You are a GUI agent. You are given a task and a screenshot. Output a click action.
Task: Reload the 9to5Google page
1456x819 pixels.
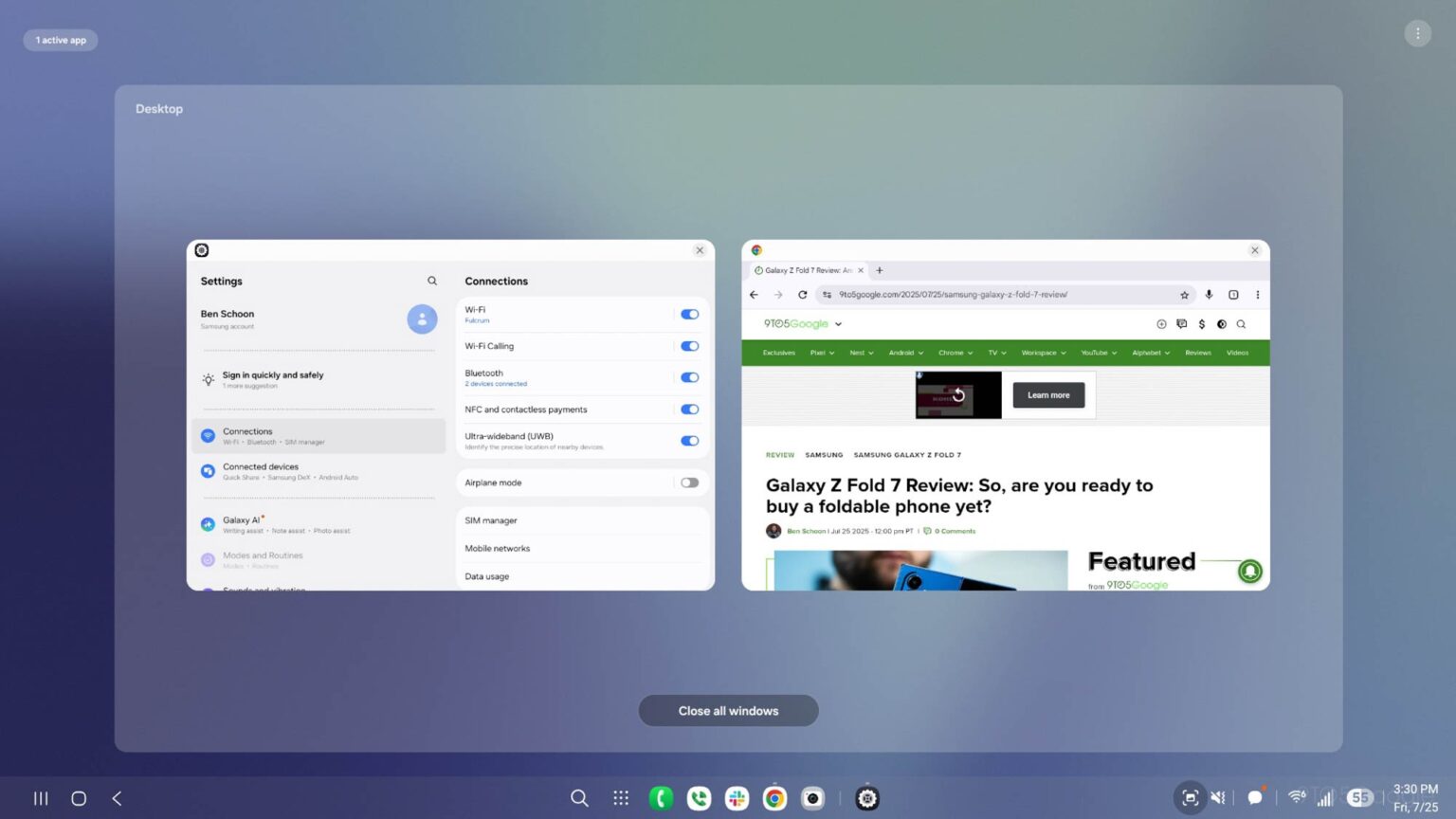[x=803, y=295]
